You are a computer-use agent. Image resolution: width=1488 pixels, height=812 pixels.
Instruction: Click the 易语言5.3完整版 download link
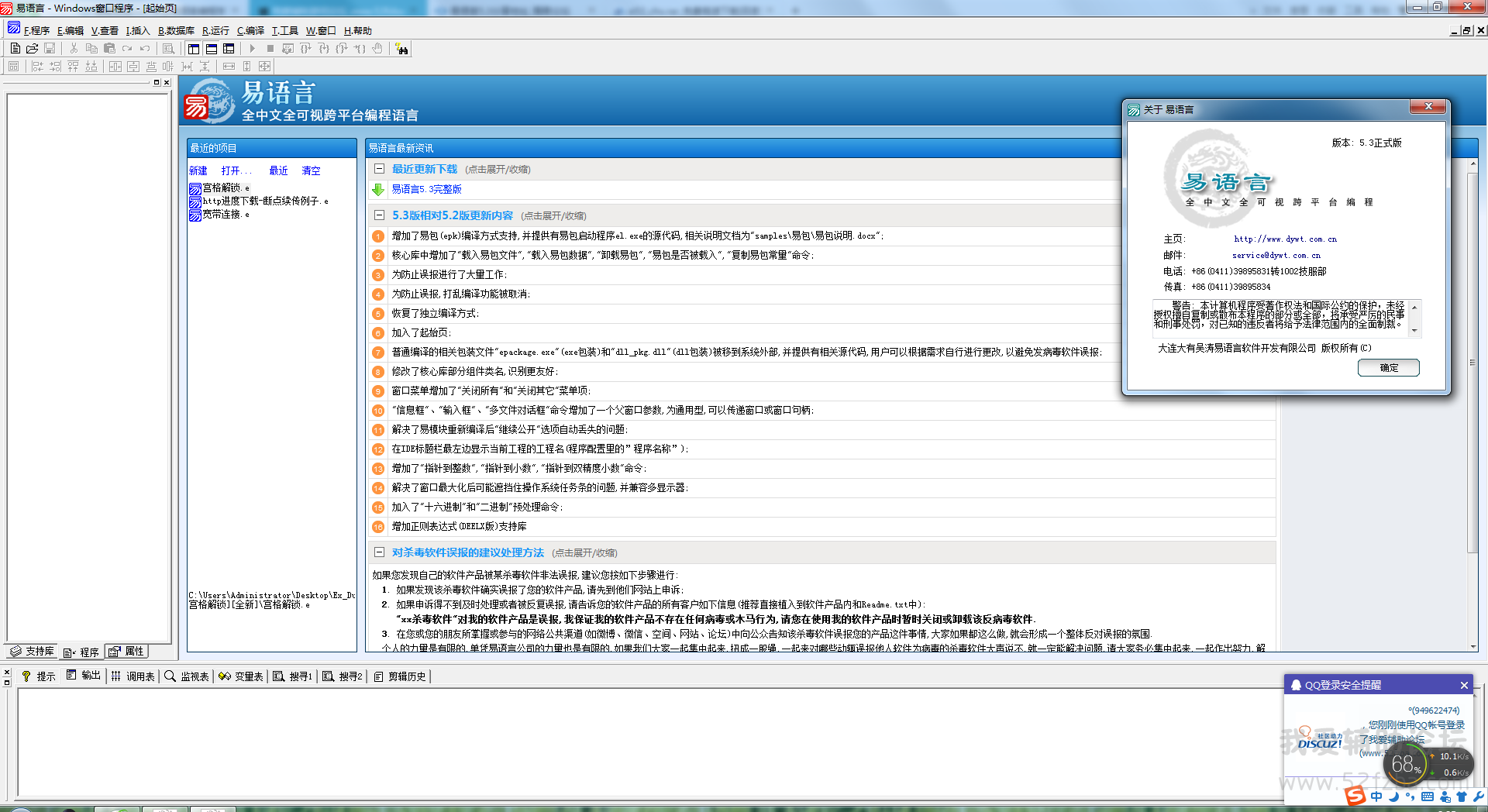[426, 189]
